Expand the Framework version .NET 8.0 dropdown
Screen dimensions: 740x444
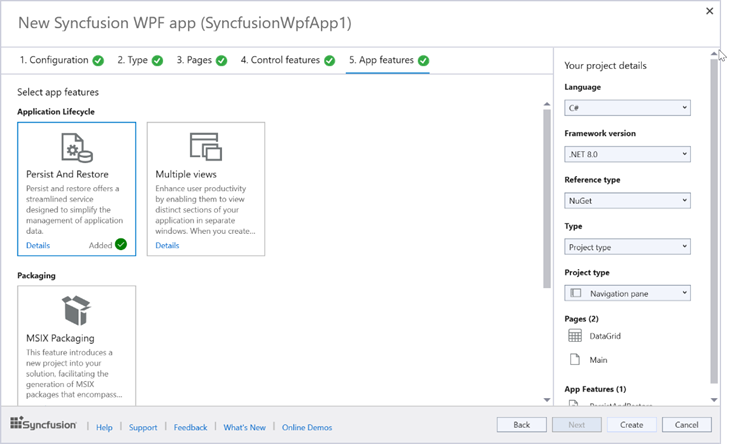[627, 154]
